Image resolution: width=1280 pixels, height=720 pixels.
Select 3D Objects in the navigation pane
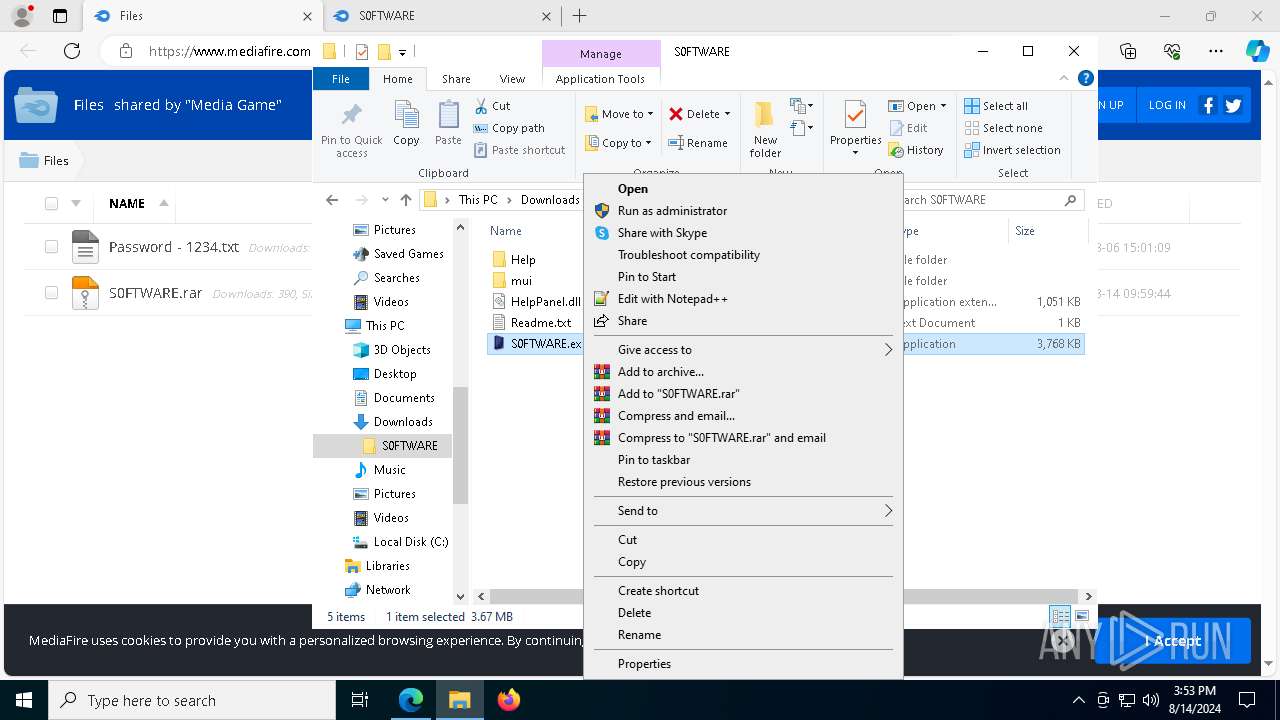(402, 350)
